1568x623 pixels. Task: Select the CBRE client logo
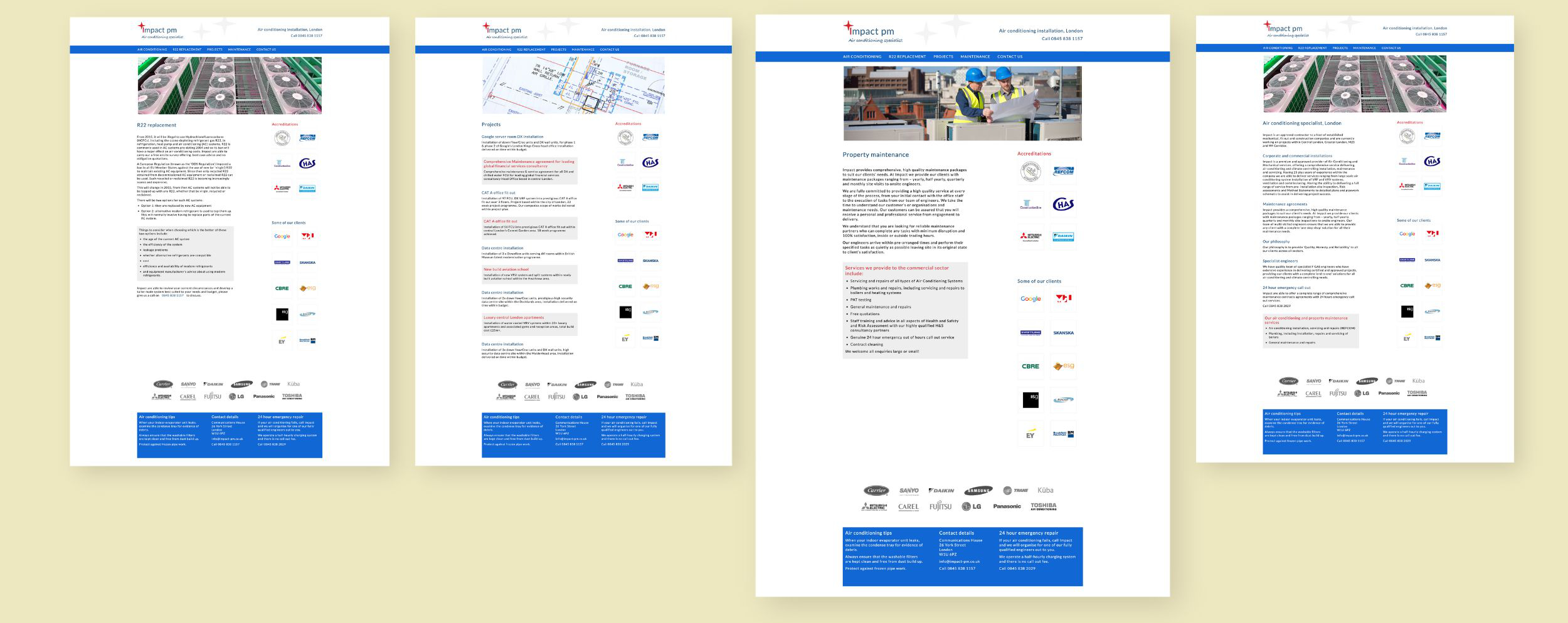coord(1030,365)
